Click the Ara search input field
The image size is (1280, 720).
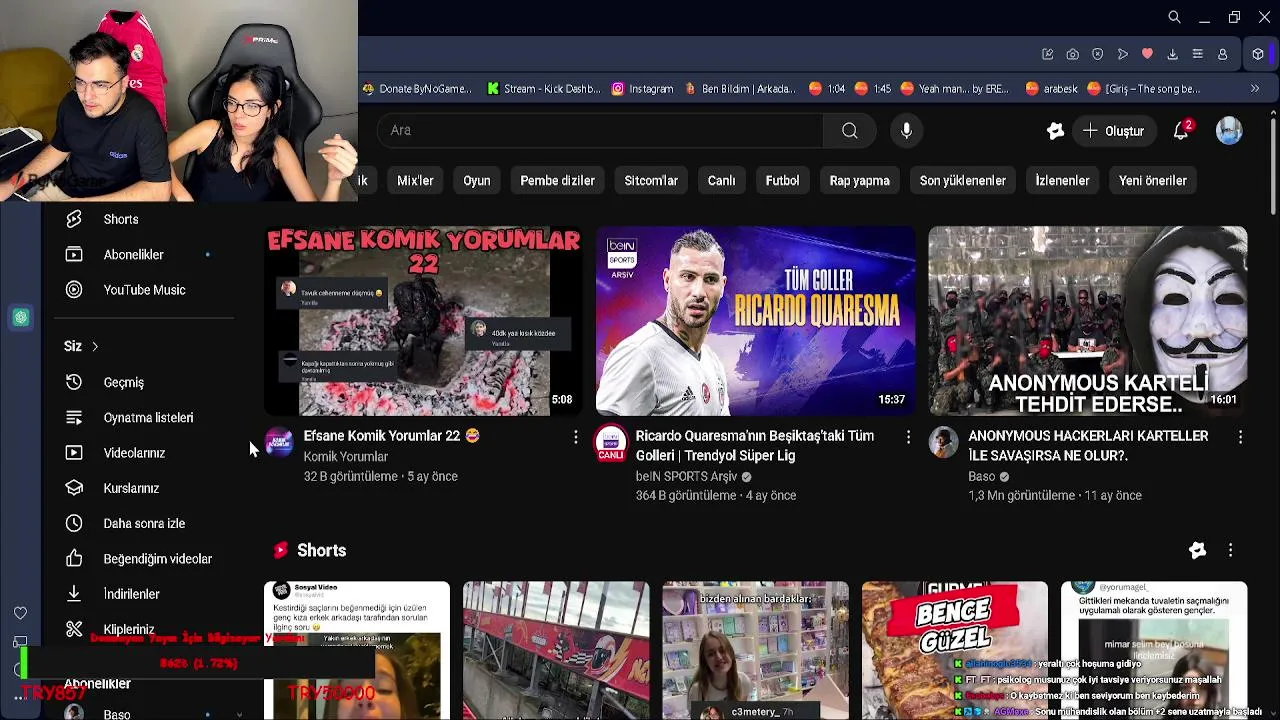(600, 130)
